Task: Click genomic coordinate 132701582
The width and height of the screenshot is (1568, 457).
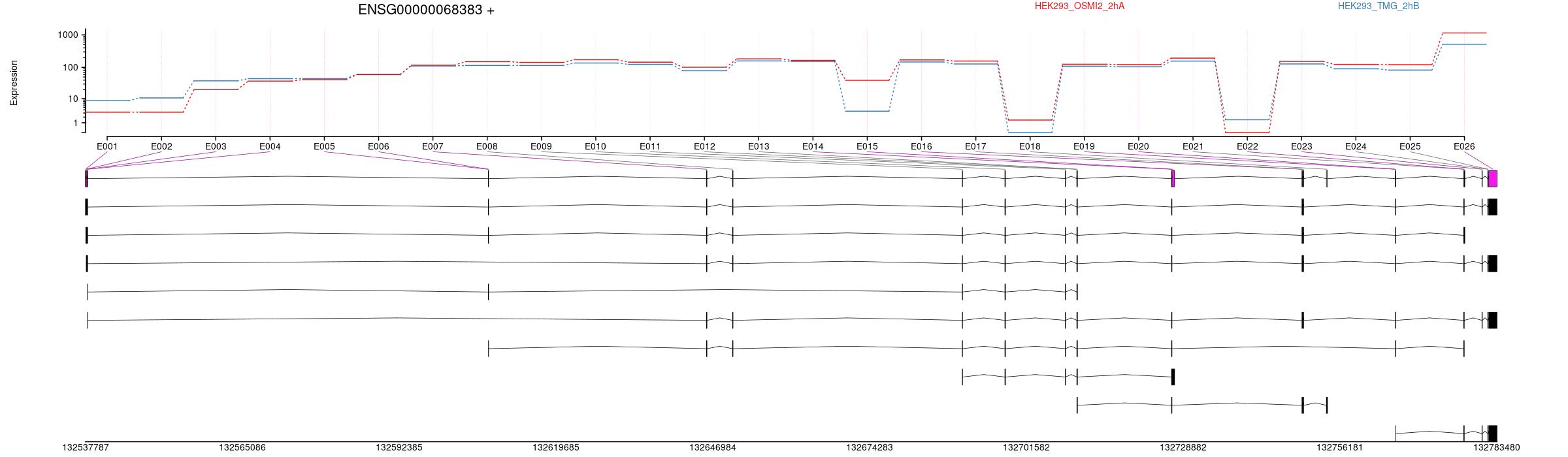Action: 1026,448
